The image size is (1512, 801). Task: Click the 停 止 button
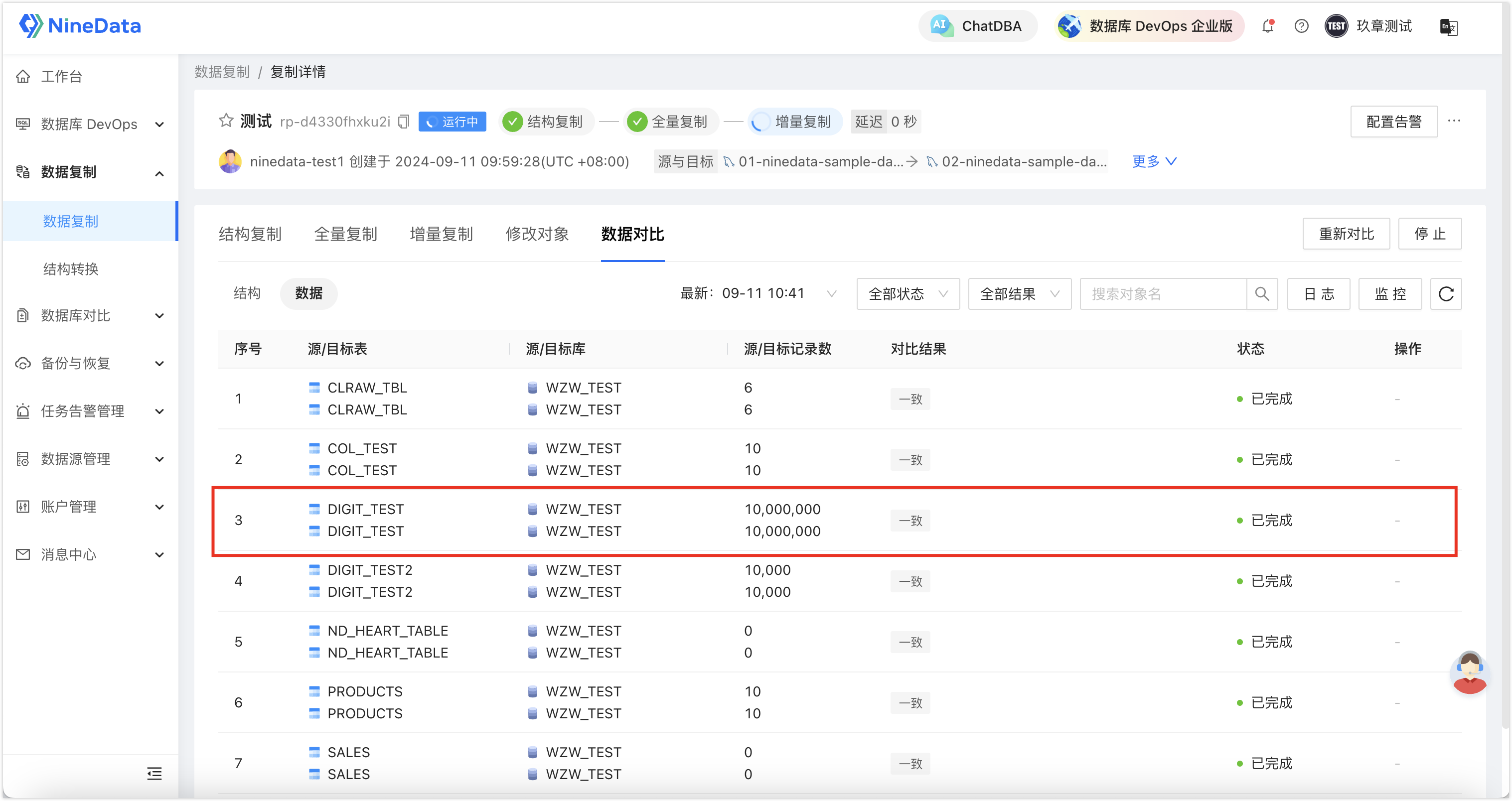coord(1430,234)
